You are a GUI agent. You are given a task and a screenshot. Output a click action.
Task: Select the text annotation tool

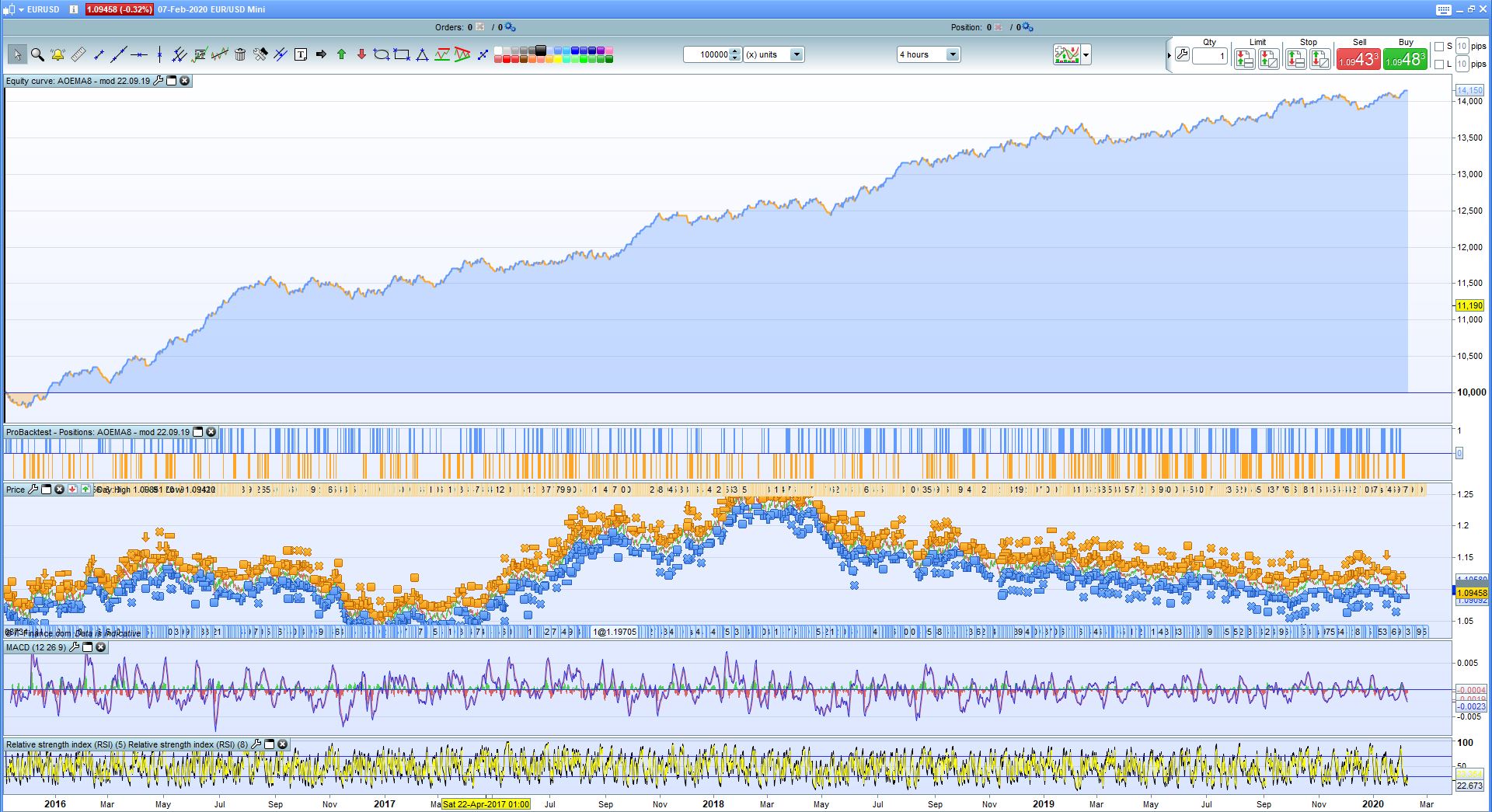click(x=301, y=54)
